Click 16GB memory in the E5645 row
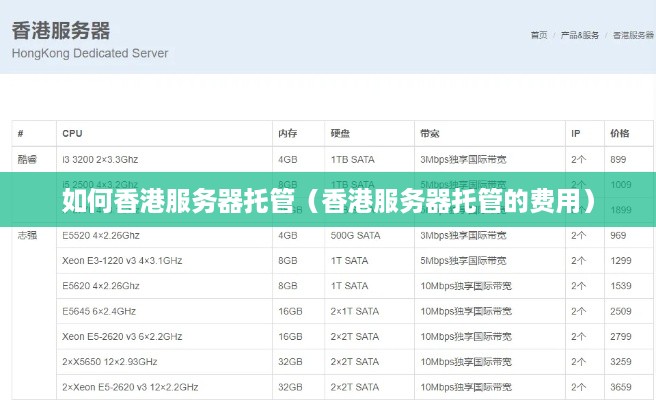Image resolution: width=656 pixels, height=400 pixels. (290, 311)
